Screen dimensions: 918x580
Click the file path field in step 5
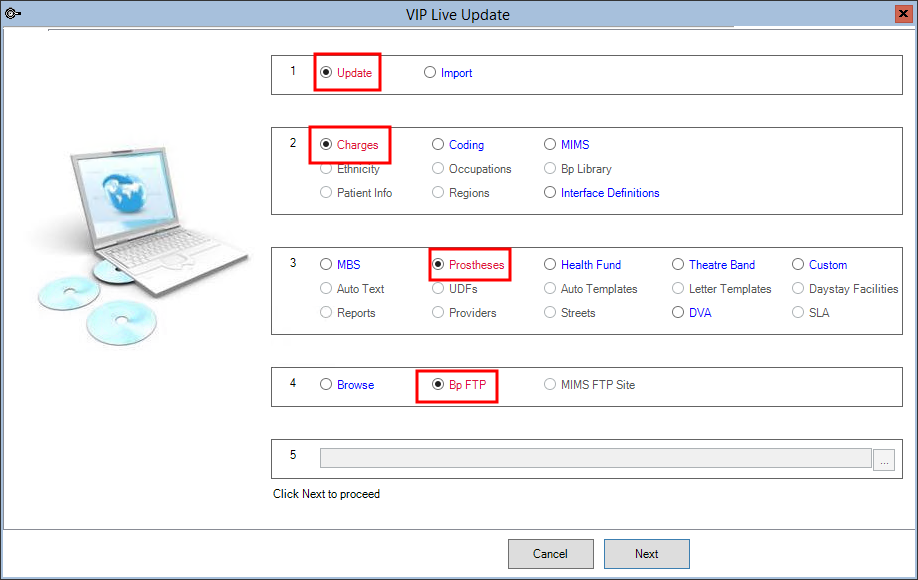[x=595, y=458]
